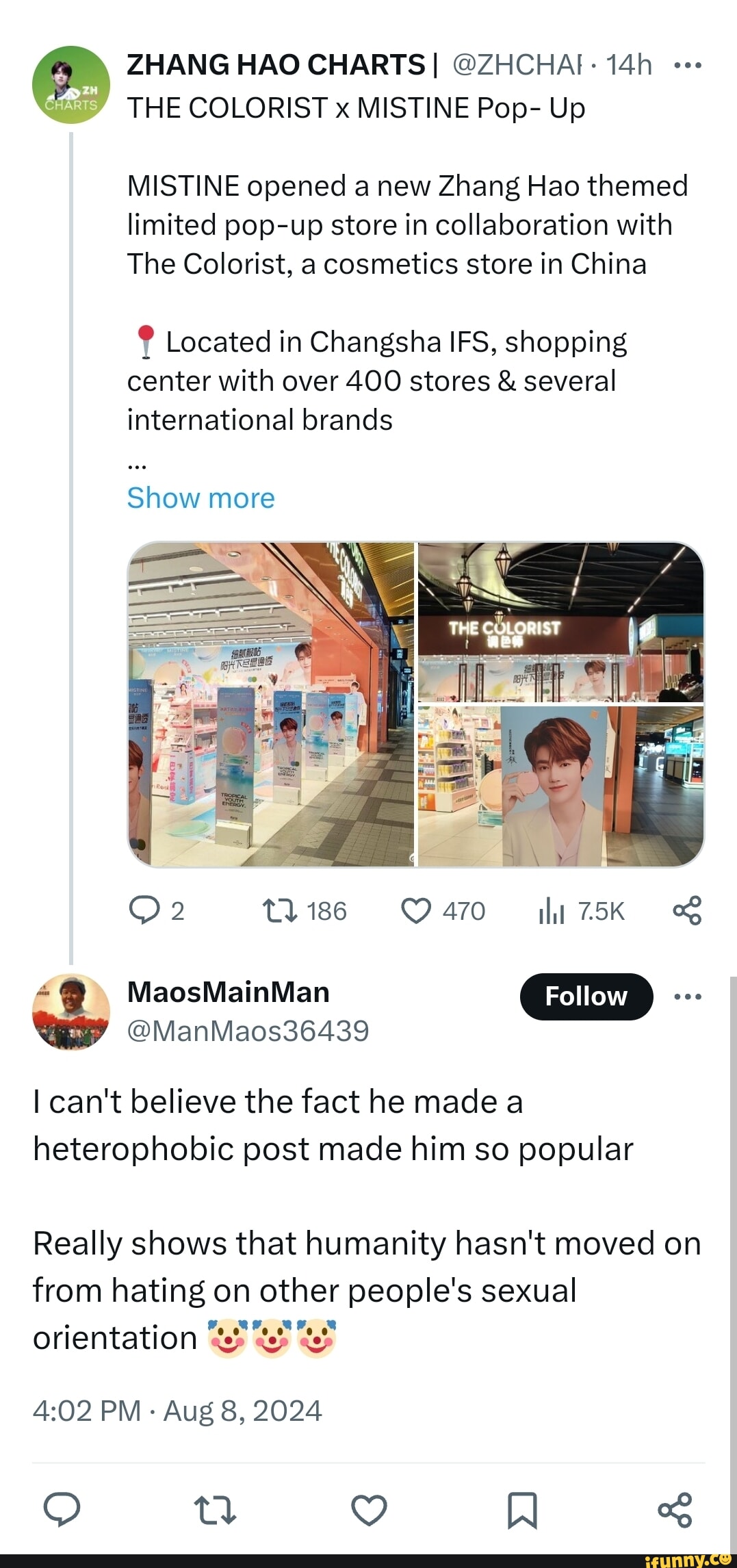
Task: Follow the MaosMainMan account
Action: [586, 997]
